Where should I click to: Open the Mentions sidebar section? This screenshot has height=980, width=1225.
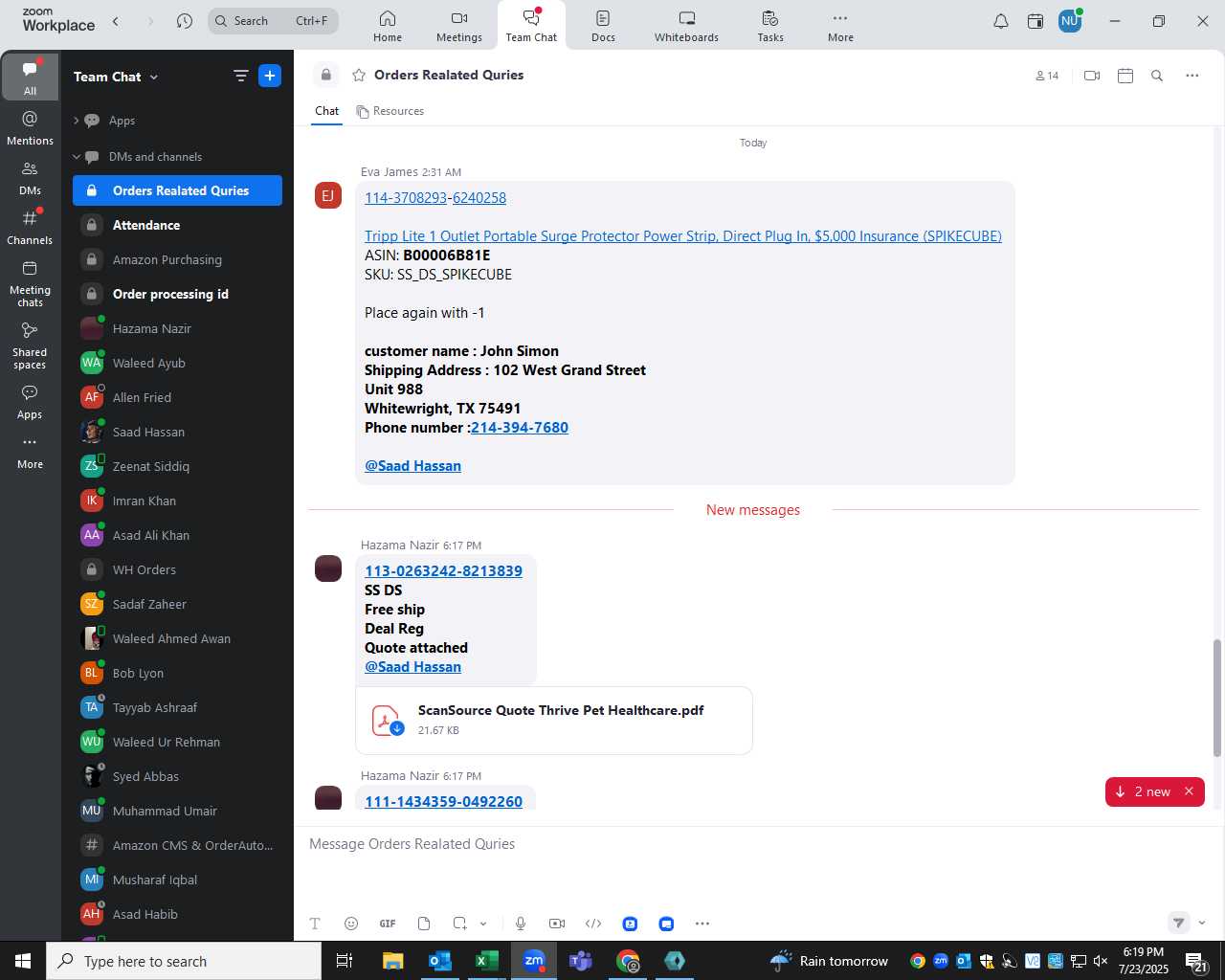(x=30, y=128)
